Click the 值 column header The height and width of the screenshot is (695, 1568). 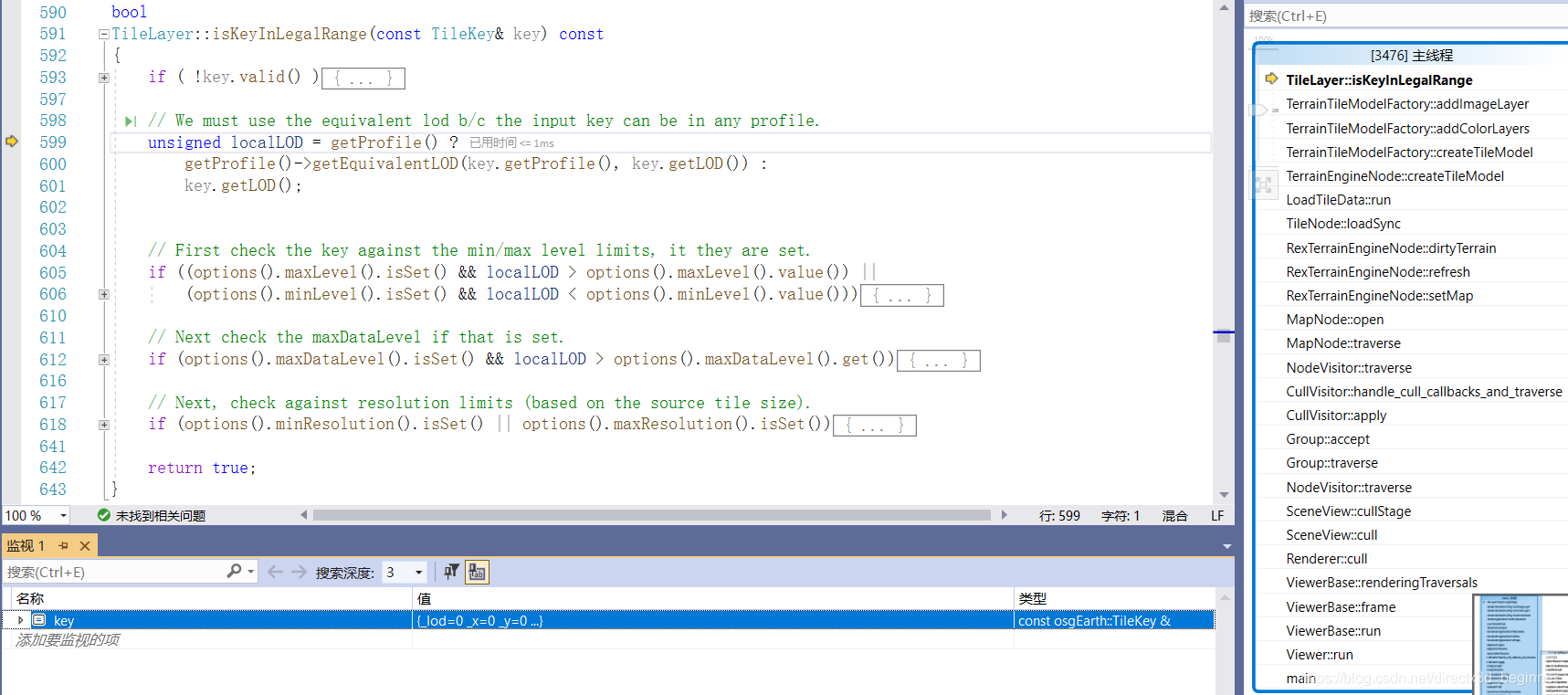[424, 598]
